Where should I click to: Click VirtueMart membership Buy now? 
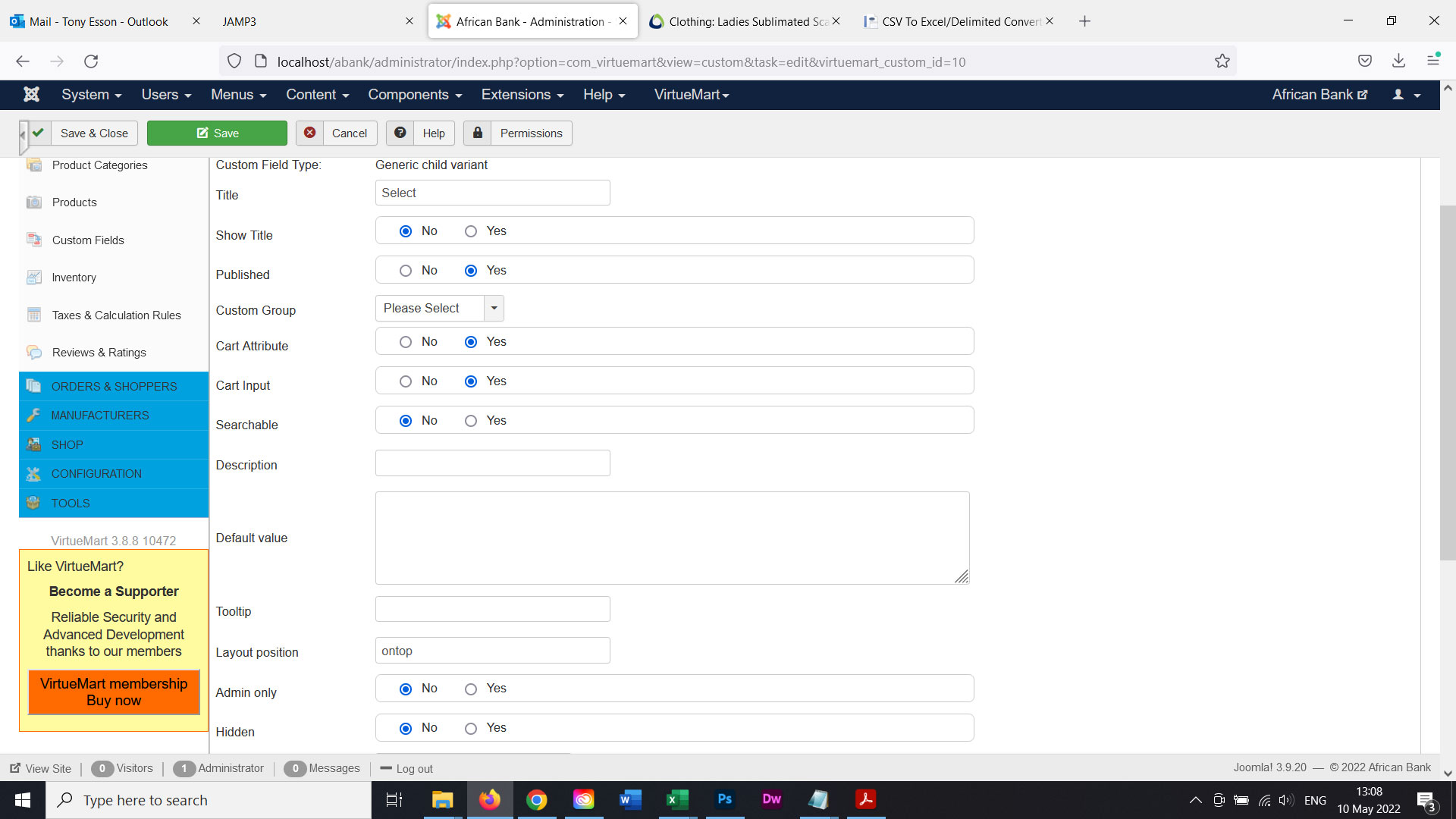[114, 692]
